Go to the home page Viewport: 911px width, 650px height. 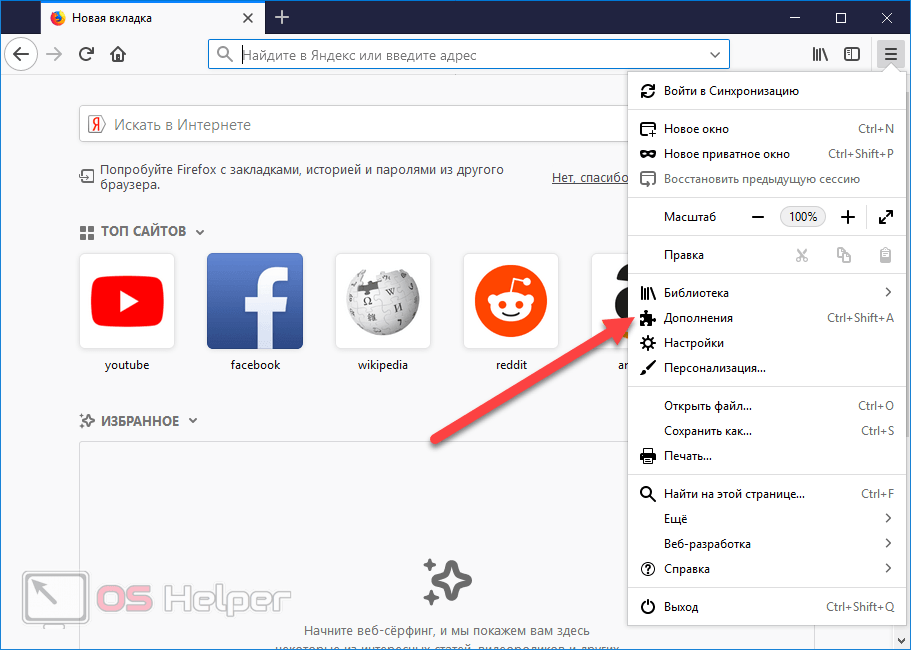tap(118, 54)
